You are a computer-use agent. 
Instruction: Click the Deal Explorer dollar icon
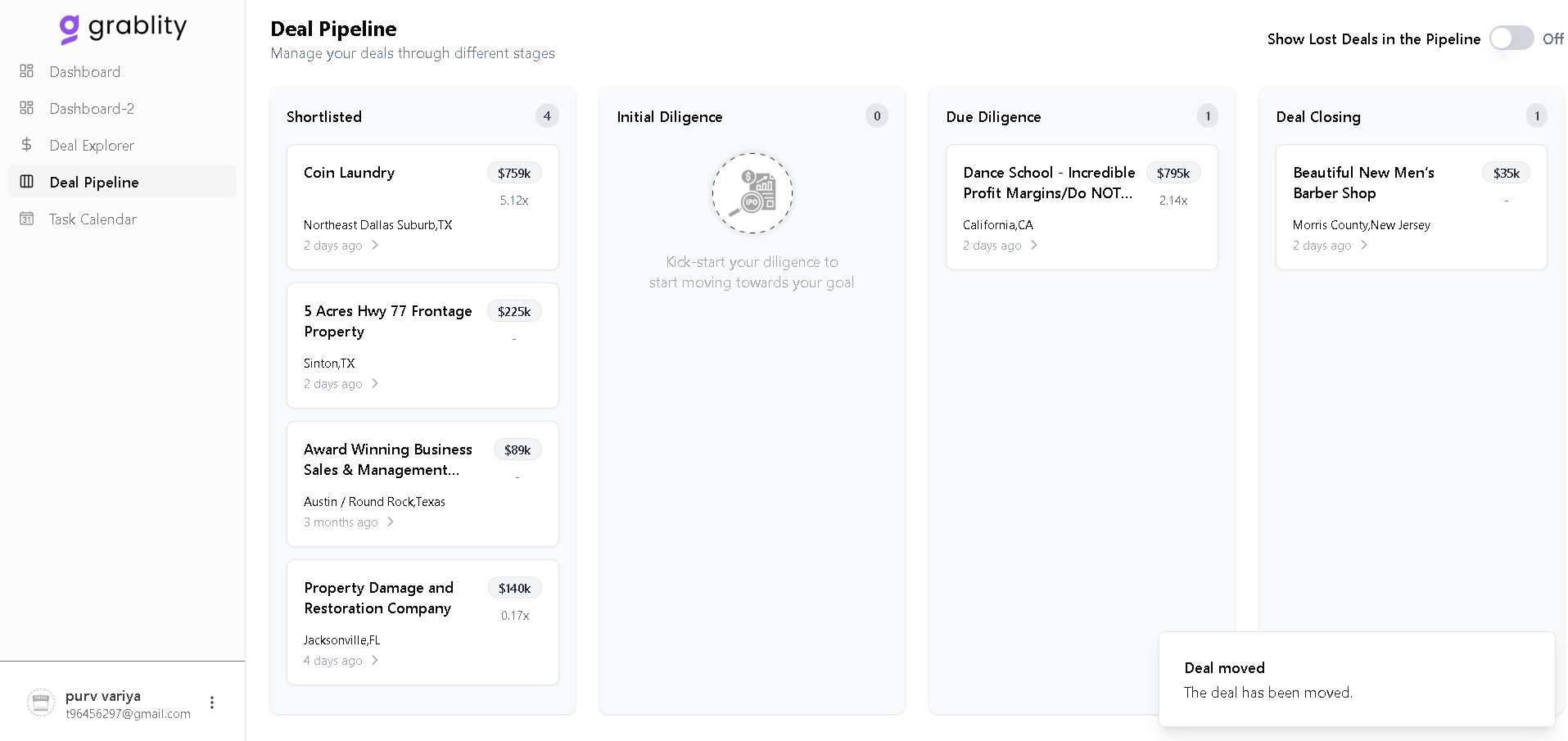coord(27,145)
